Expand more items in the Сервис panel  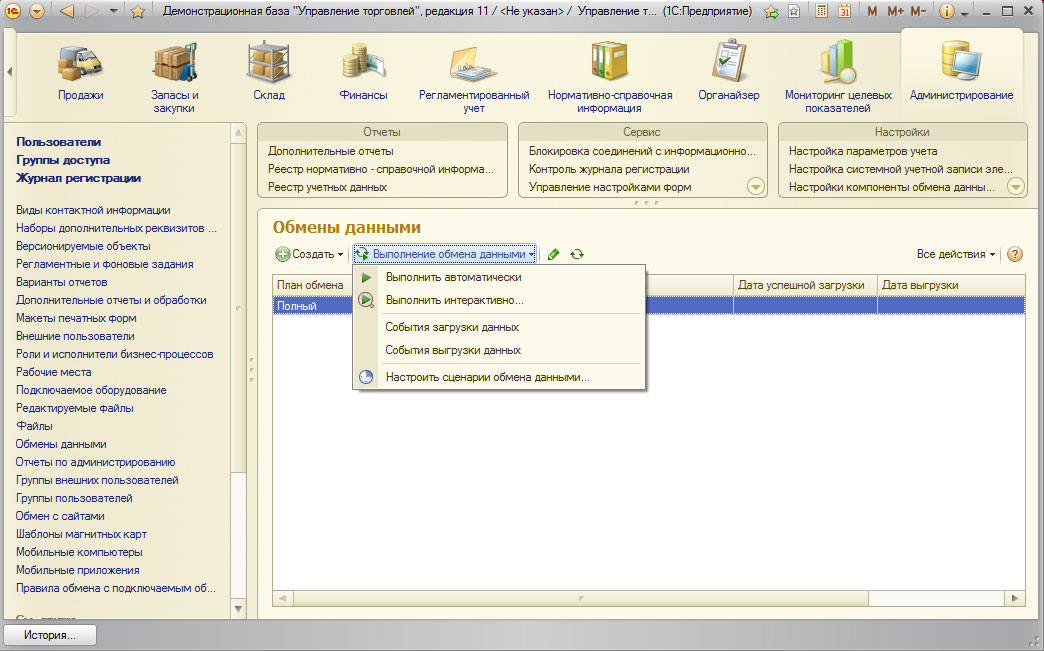[x=755, y=187]
